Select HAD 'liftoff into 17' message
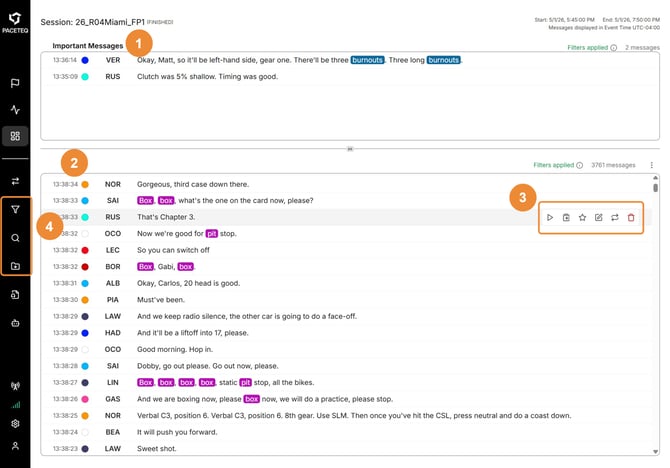This screenshot has height=468, width=670. coord(347,333)
